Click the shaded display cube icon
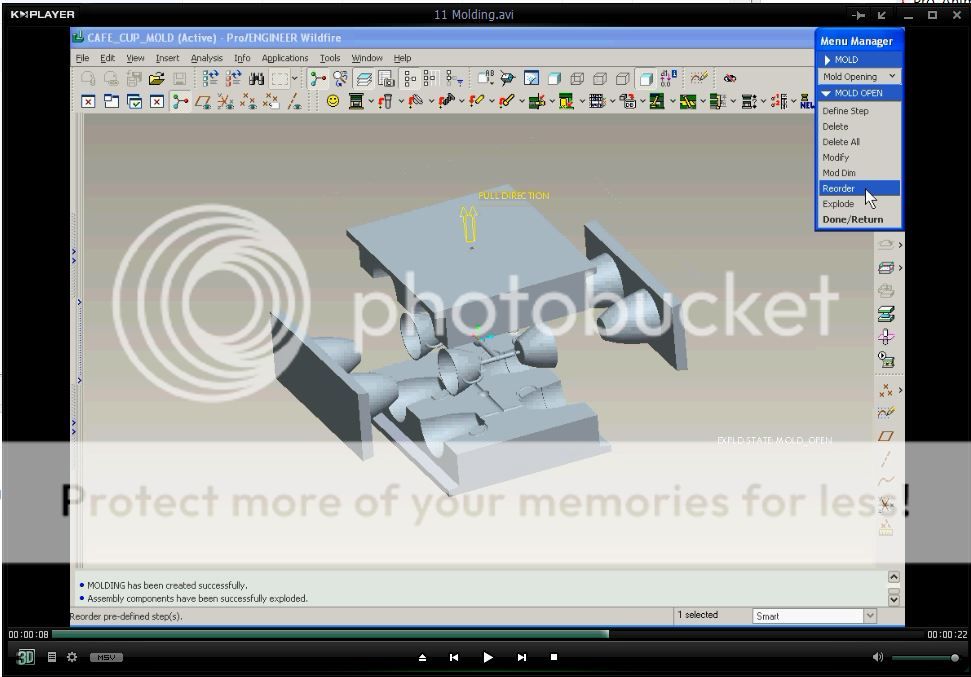The height and width of the screenshot is (677, 971). click(646, 79)
